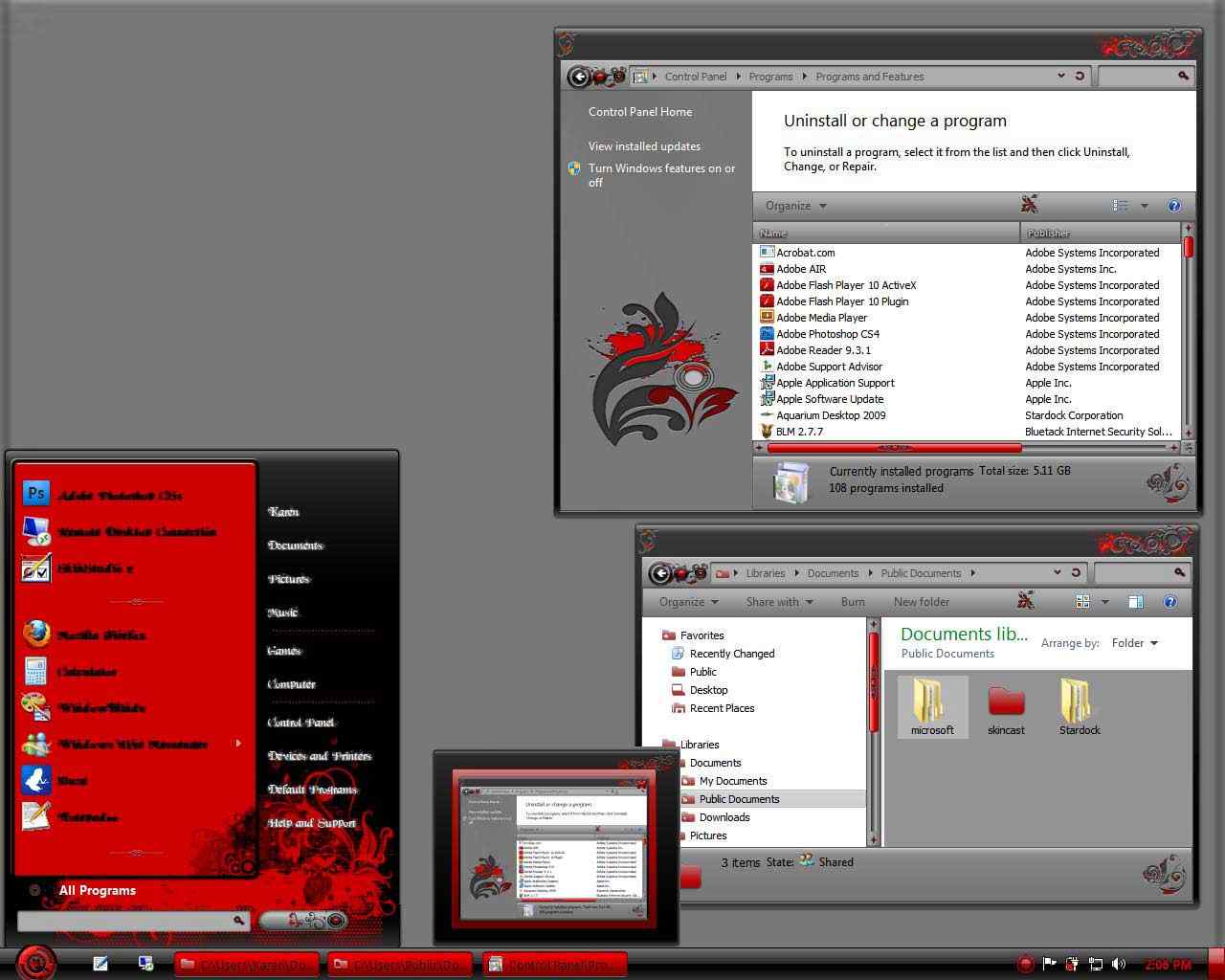Click the Action Center flag icon in tray
This screenshot has height=980, width=1225.
pos(1049,964)
